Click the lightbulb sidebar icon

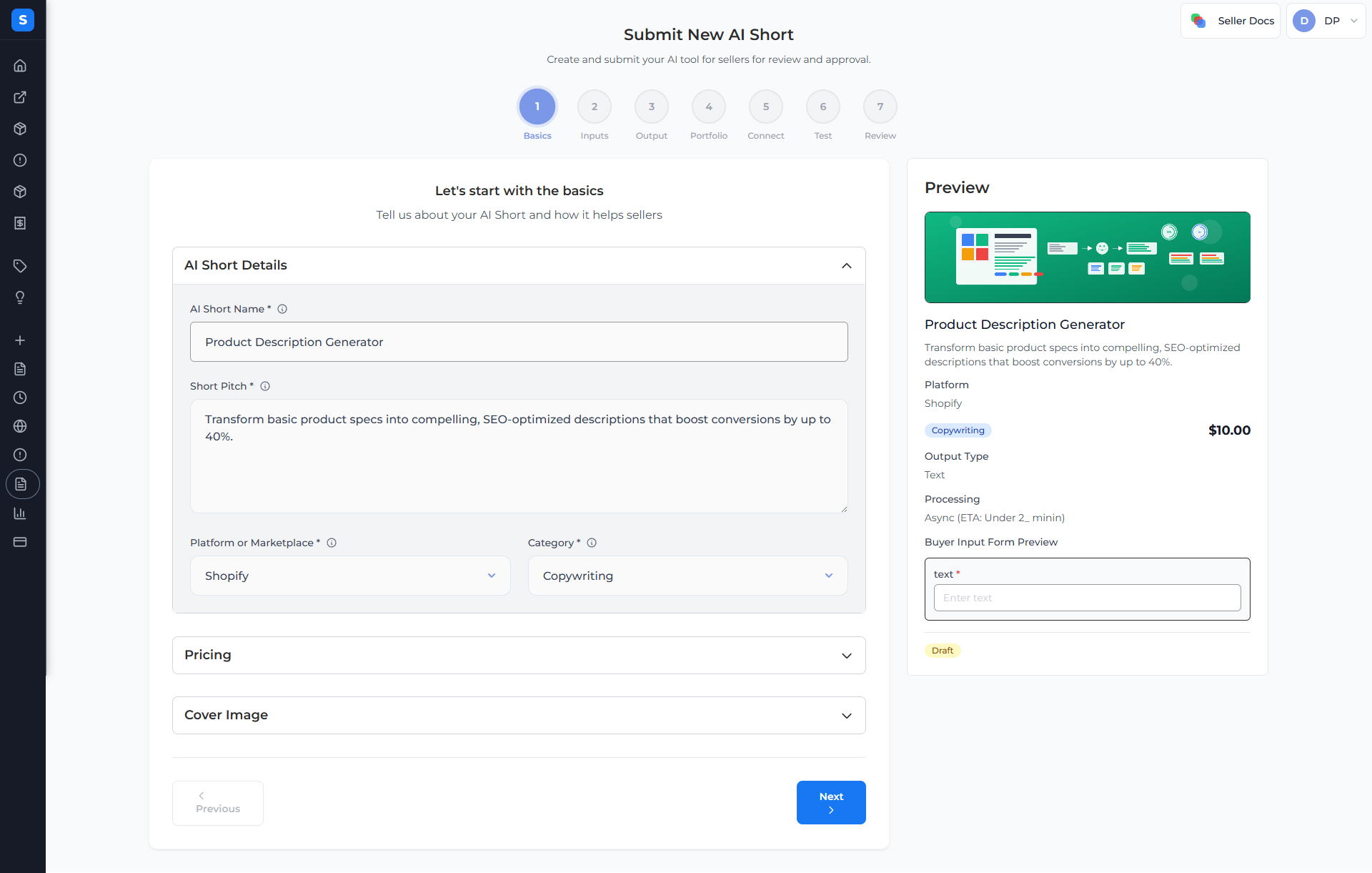click(20, 297)
